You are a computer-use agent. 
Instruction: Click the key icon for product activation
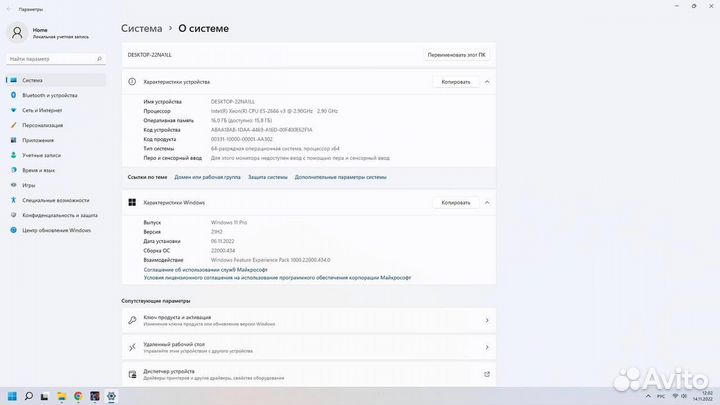coord(132,321)
